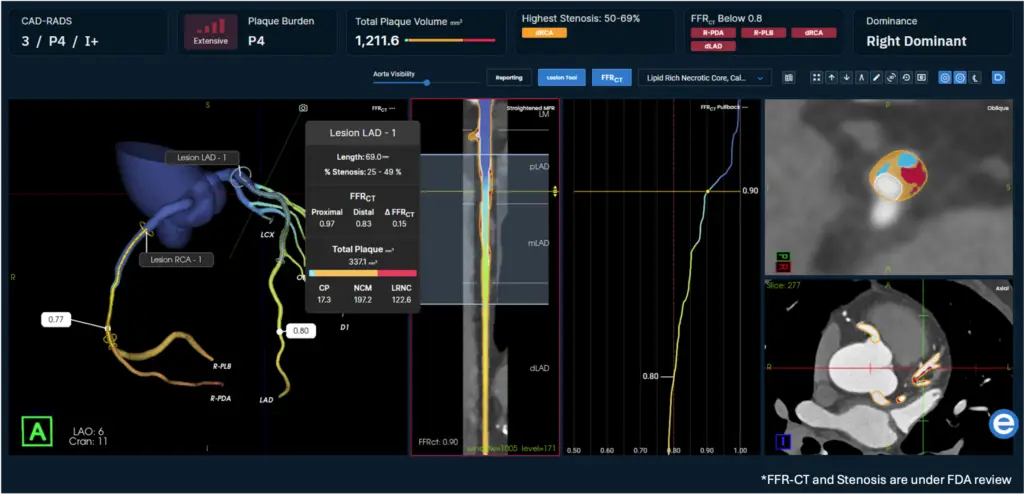Select the angle caret tool icon
This screenshot has width=1024, height=496.
[x=861, y=78]
